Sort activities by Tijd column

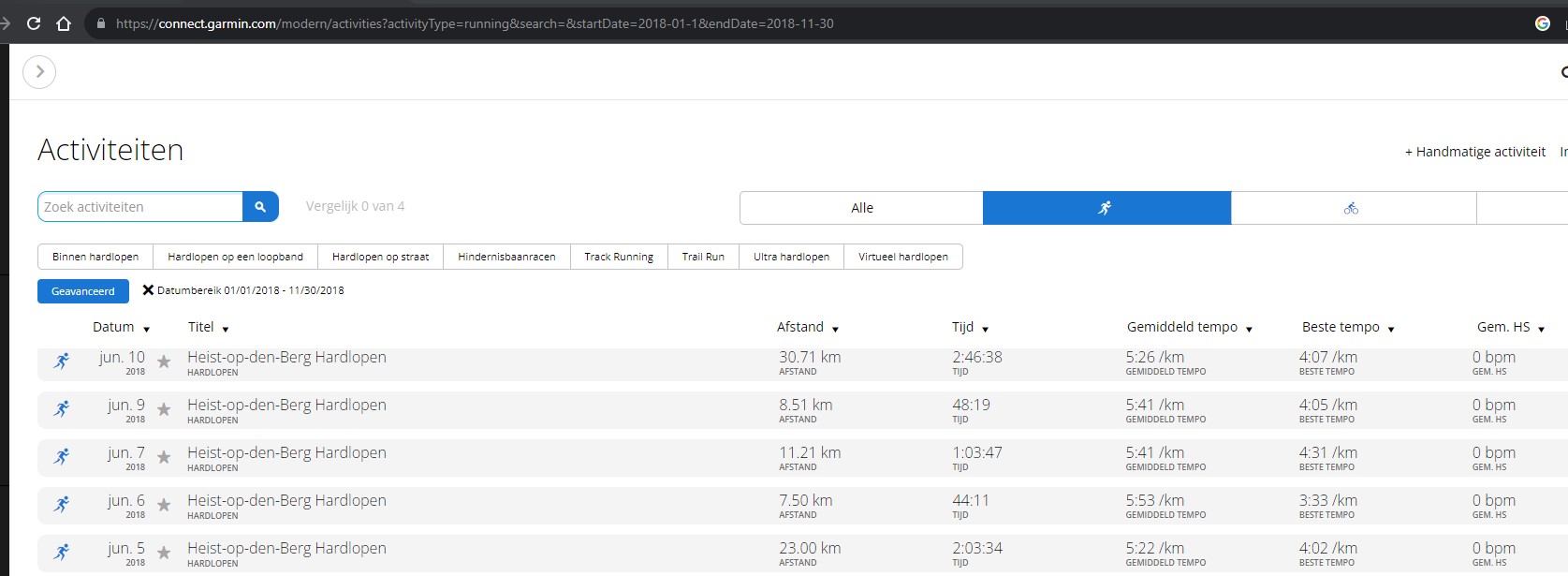[x=971, y=327]
